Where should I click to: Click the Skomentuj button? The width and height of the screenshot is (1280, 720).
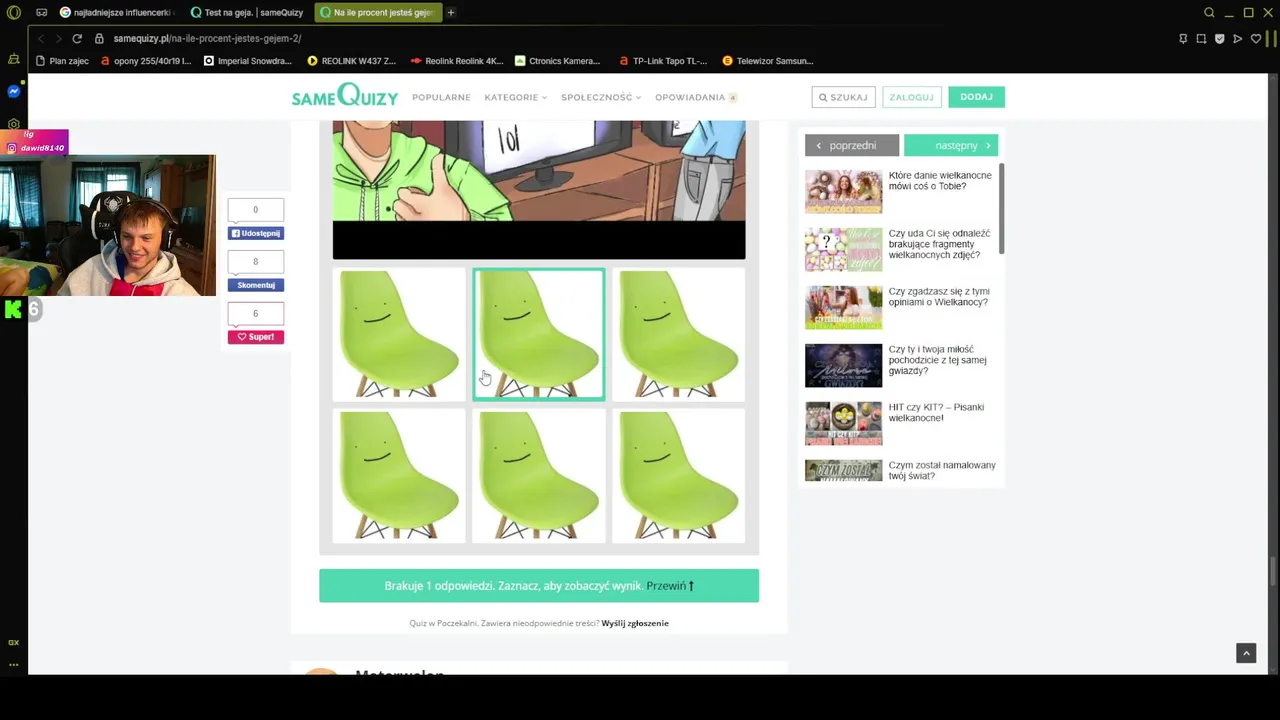click(x=256, y=285)
